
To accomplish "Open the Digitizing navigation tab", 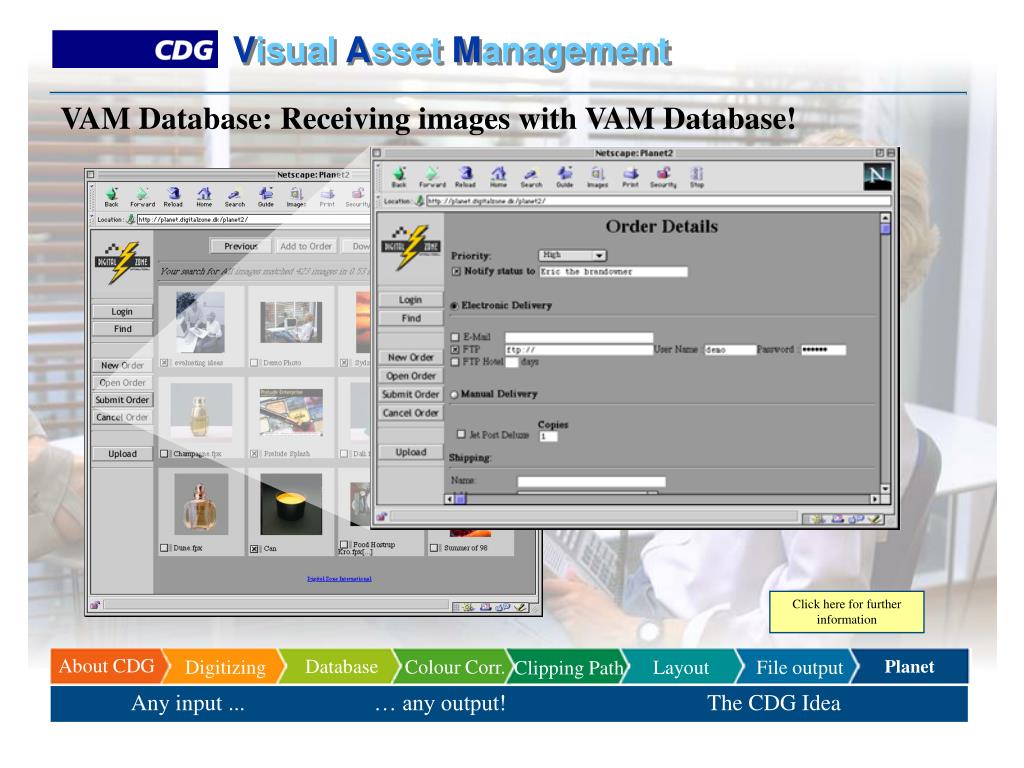I will coord(225,667).
